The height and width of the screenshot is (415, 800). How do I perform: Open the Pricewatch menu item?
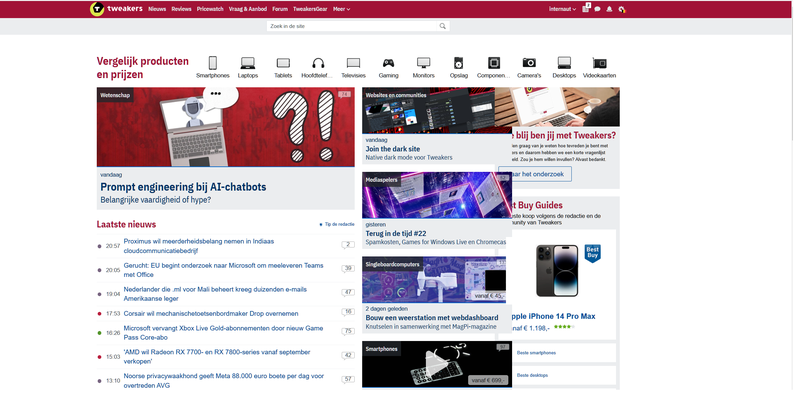pyautogui.click(x=209, y=8)
